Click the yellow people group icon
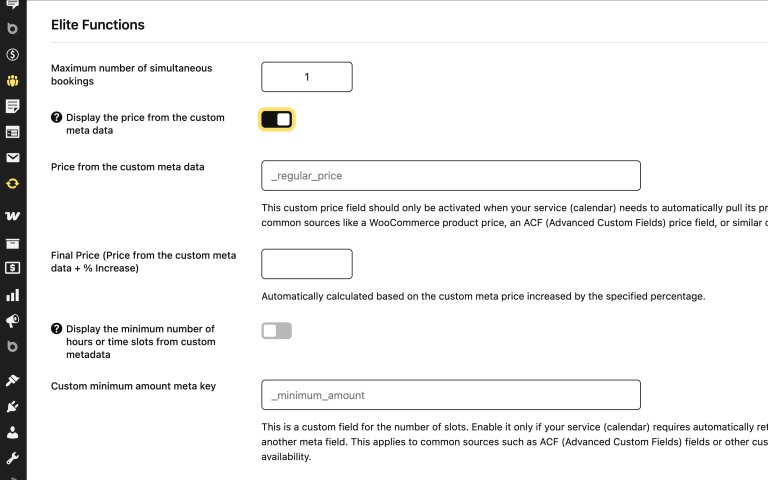Screen dimensions: 768x480 [x=13, y=80]
